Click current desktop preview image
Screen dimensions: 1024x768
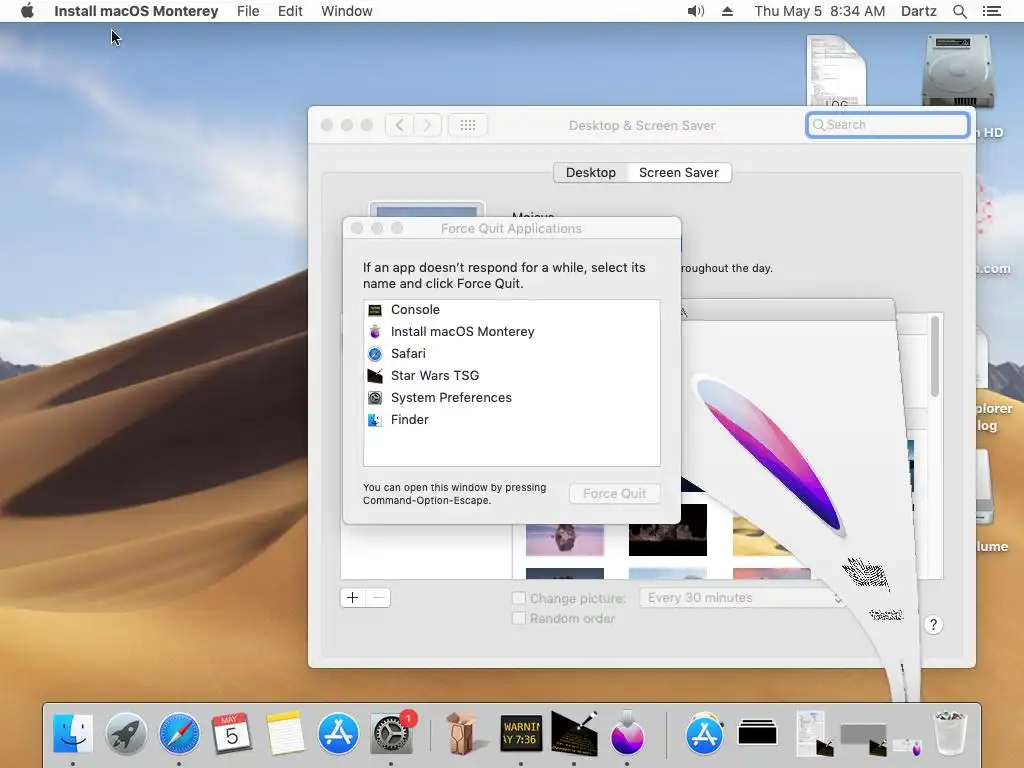(x=427, y=210)
